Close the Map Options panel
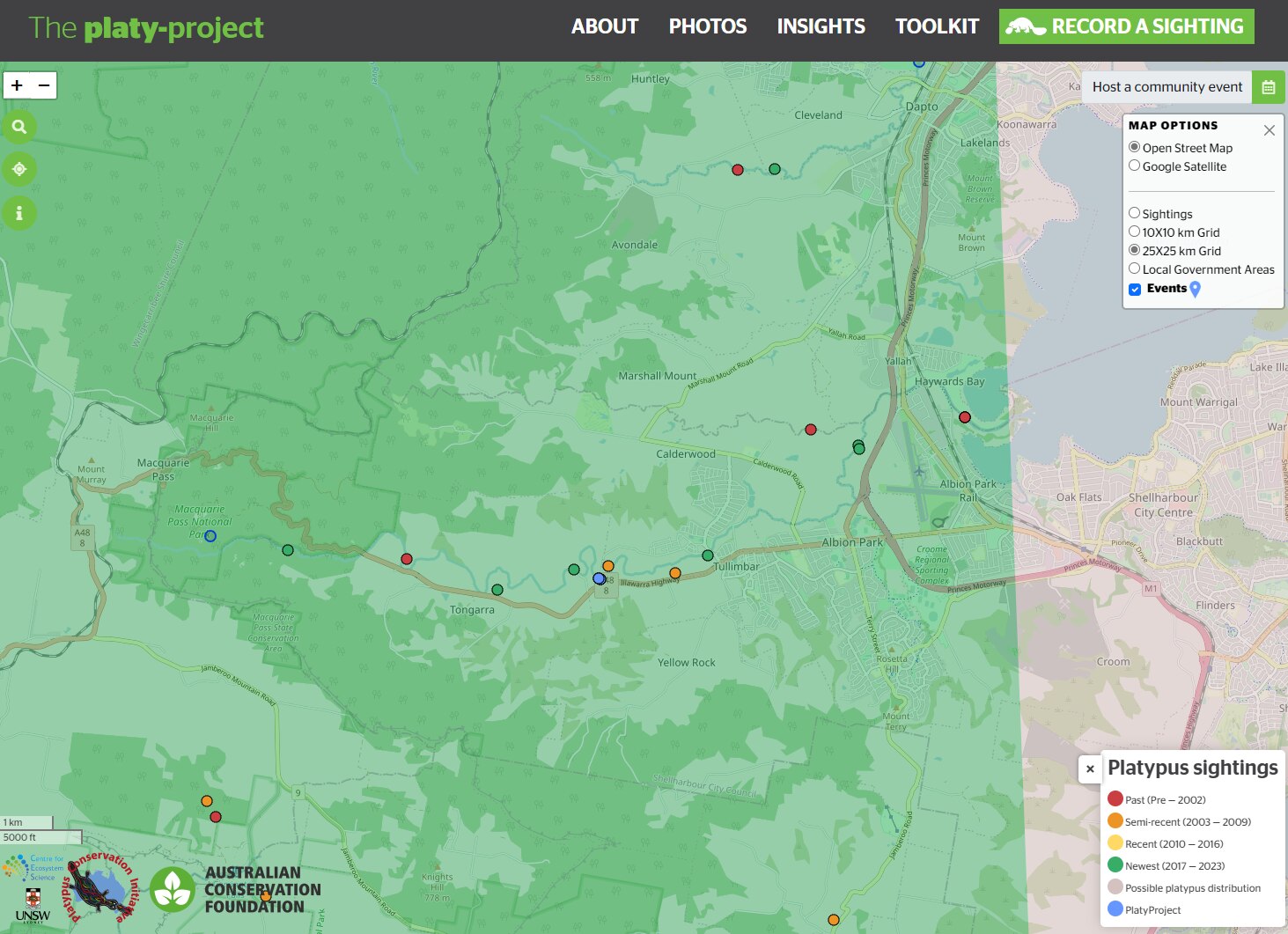 pyautogui.click(x=1269, y=129)
